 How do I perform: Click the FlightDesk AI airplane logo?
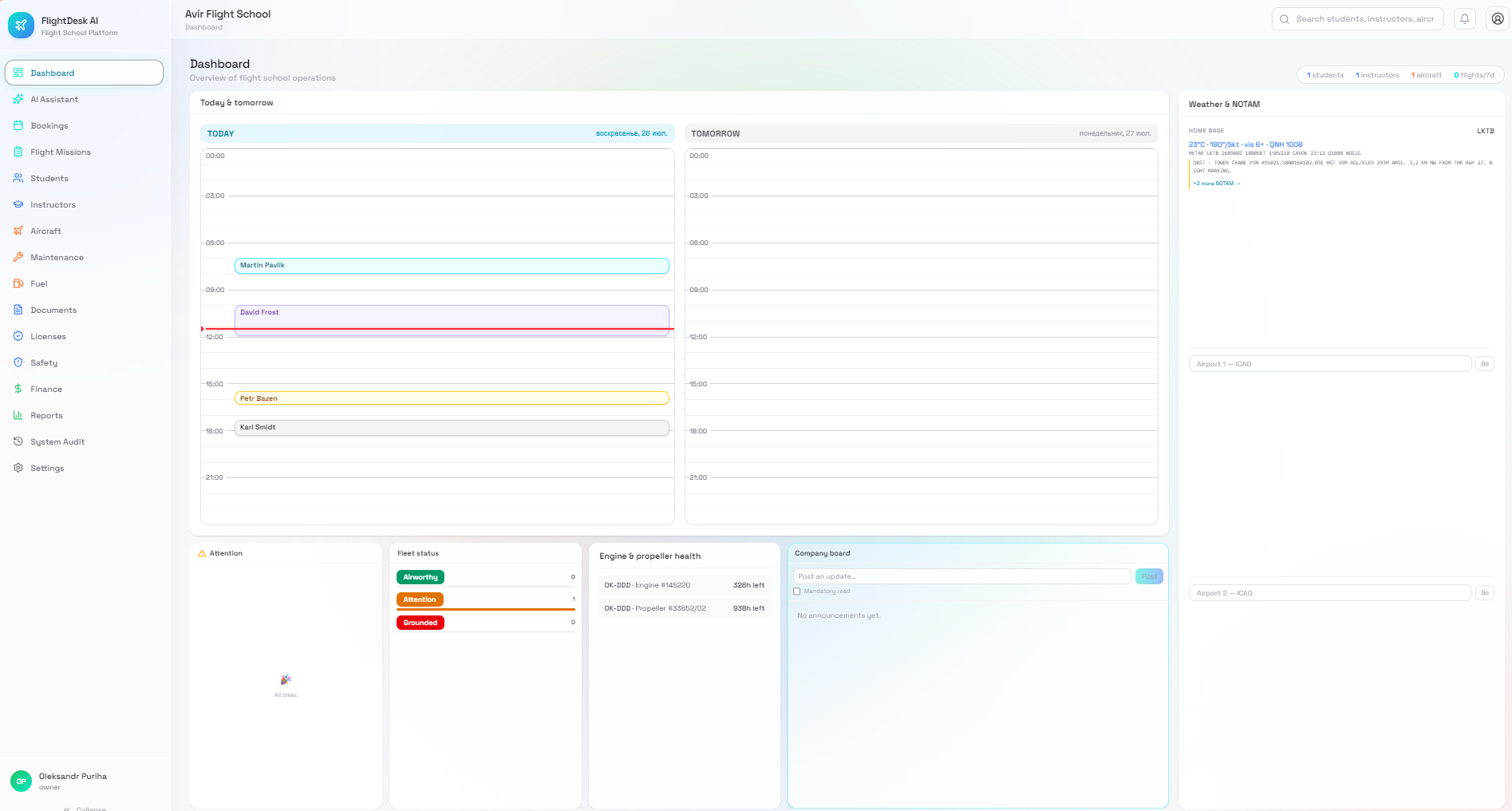click(21, 26)
